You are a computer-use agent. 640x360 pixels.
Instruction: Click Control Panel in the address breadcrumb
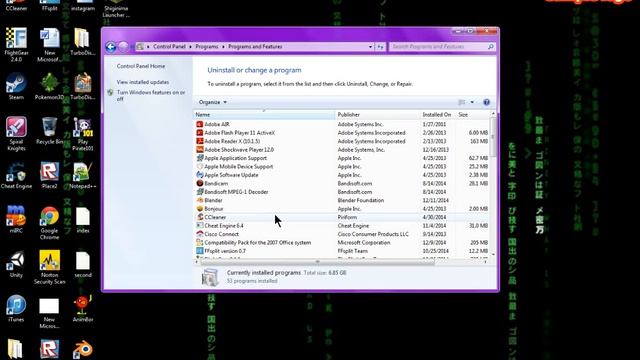pos(169,47)
